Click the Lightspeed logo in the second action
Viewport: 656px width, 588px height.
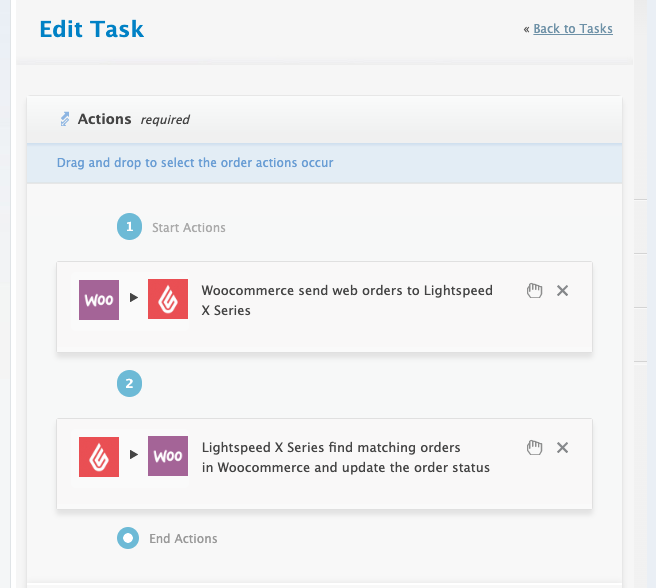pyautogui.click(x=99, y=457)
